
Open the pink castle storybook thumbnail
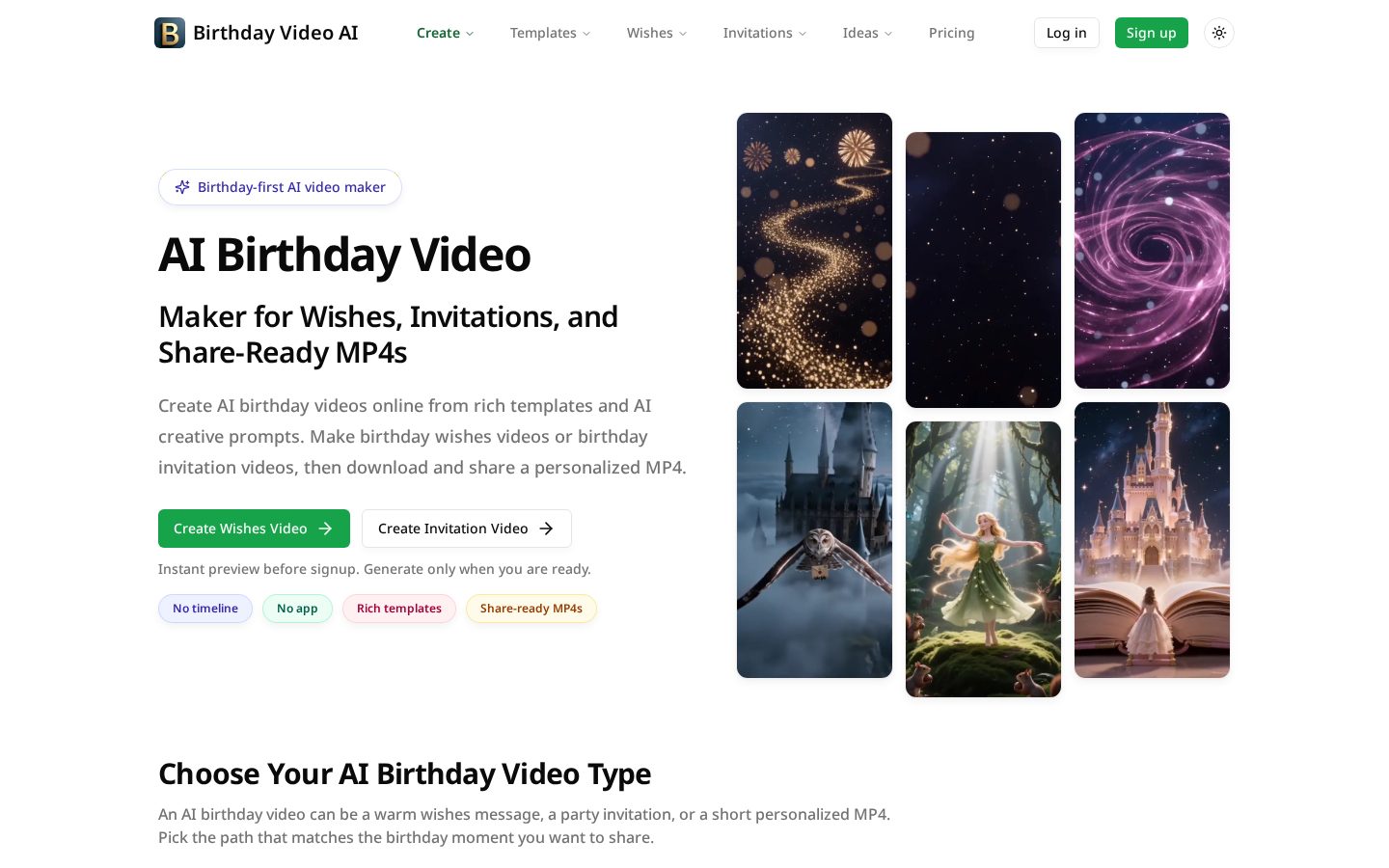(x=1152, y=540)
